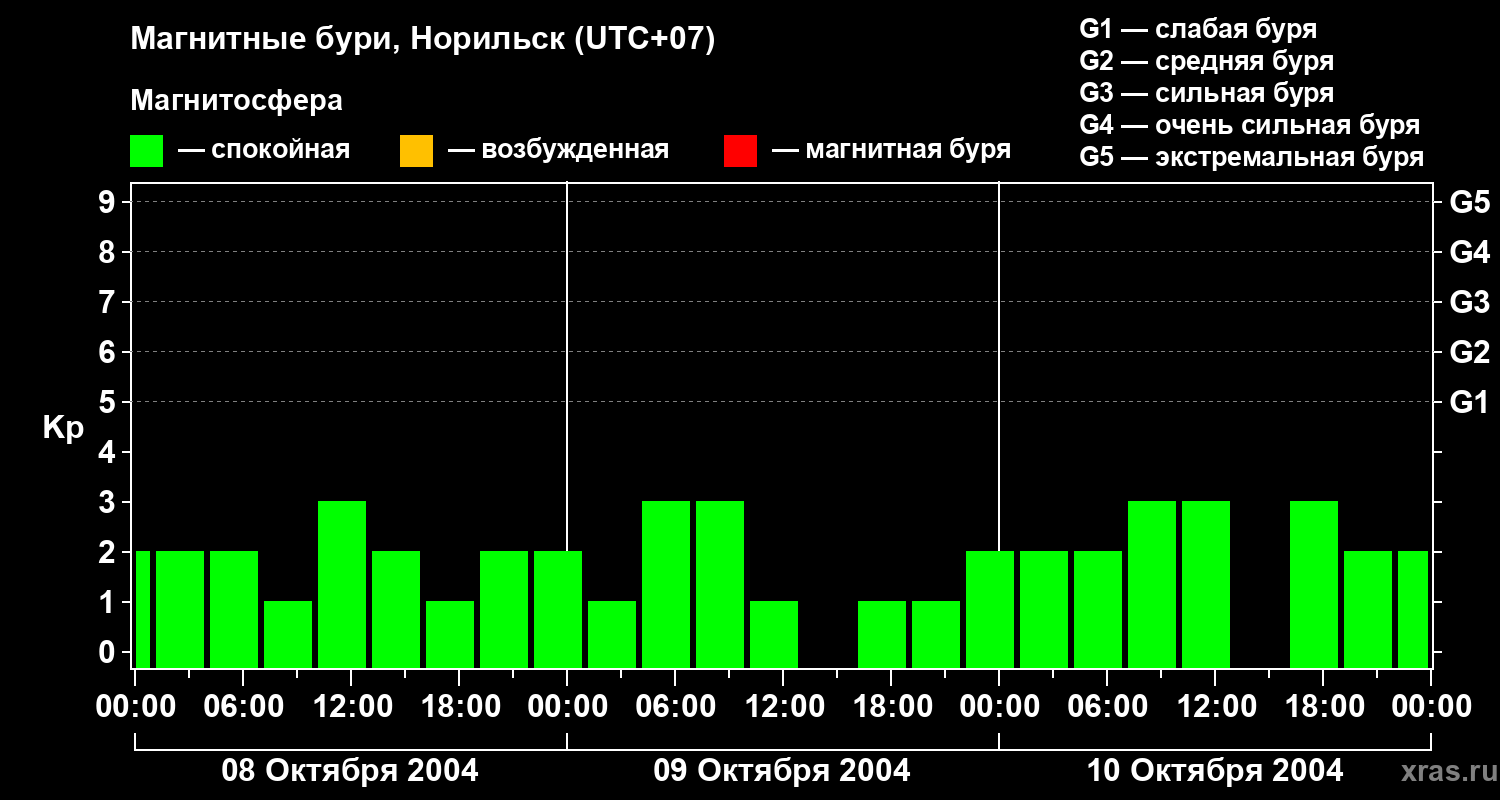The width and height of the screenshot is (1500, 800).
Task: Click the right-axis 'G3' level label
Action: [1469, 302]
